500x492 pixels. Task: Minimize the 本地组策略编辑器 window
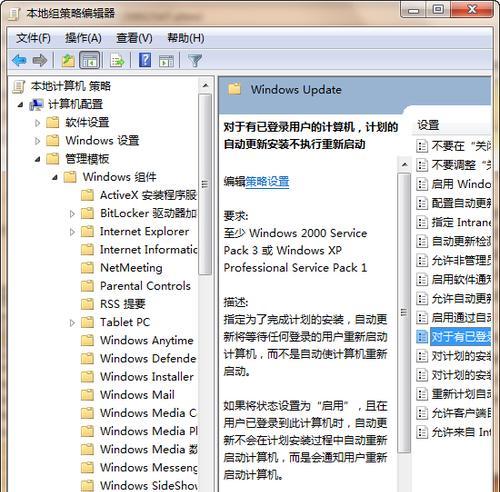414,10
